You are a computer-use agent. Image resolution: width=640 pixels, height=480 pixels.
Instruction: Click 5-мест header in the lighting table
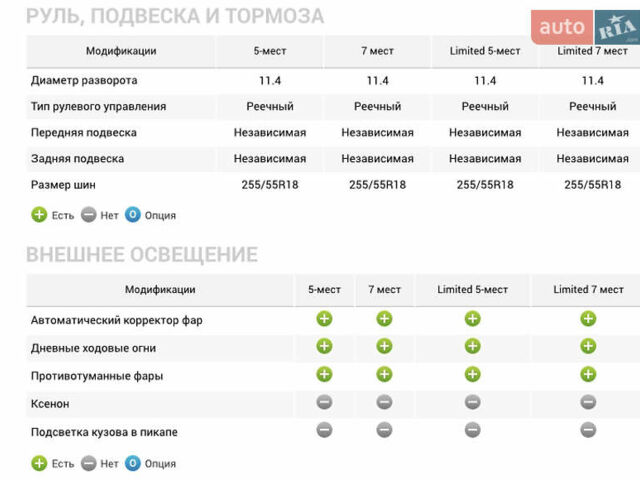tap(324, 289)
